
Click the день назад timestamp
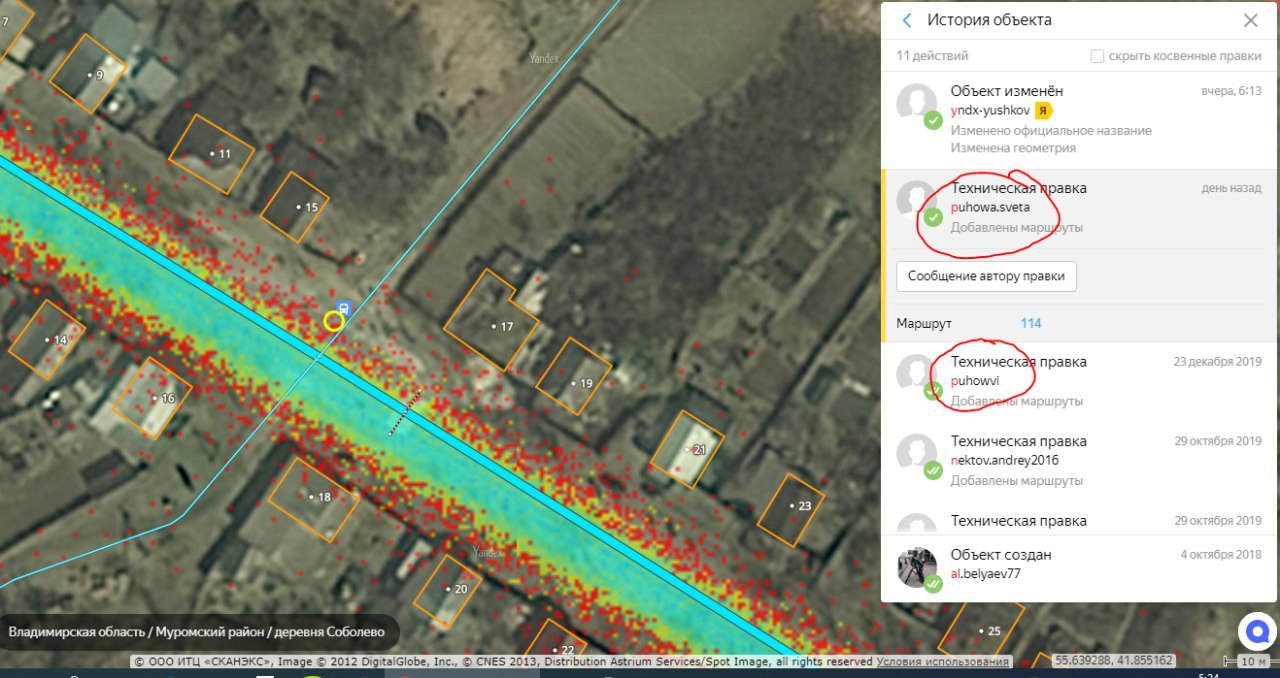(1232, 188)
